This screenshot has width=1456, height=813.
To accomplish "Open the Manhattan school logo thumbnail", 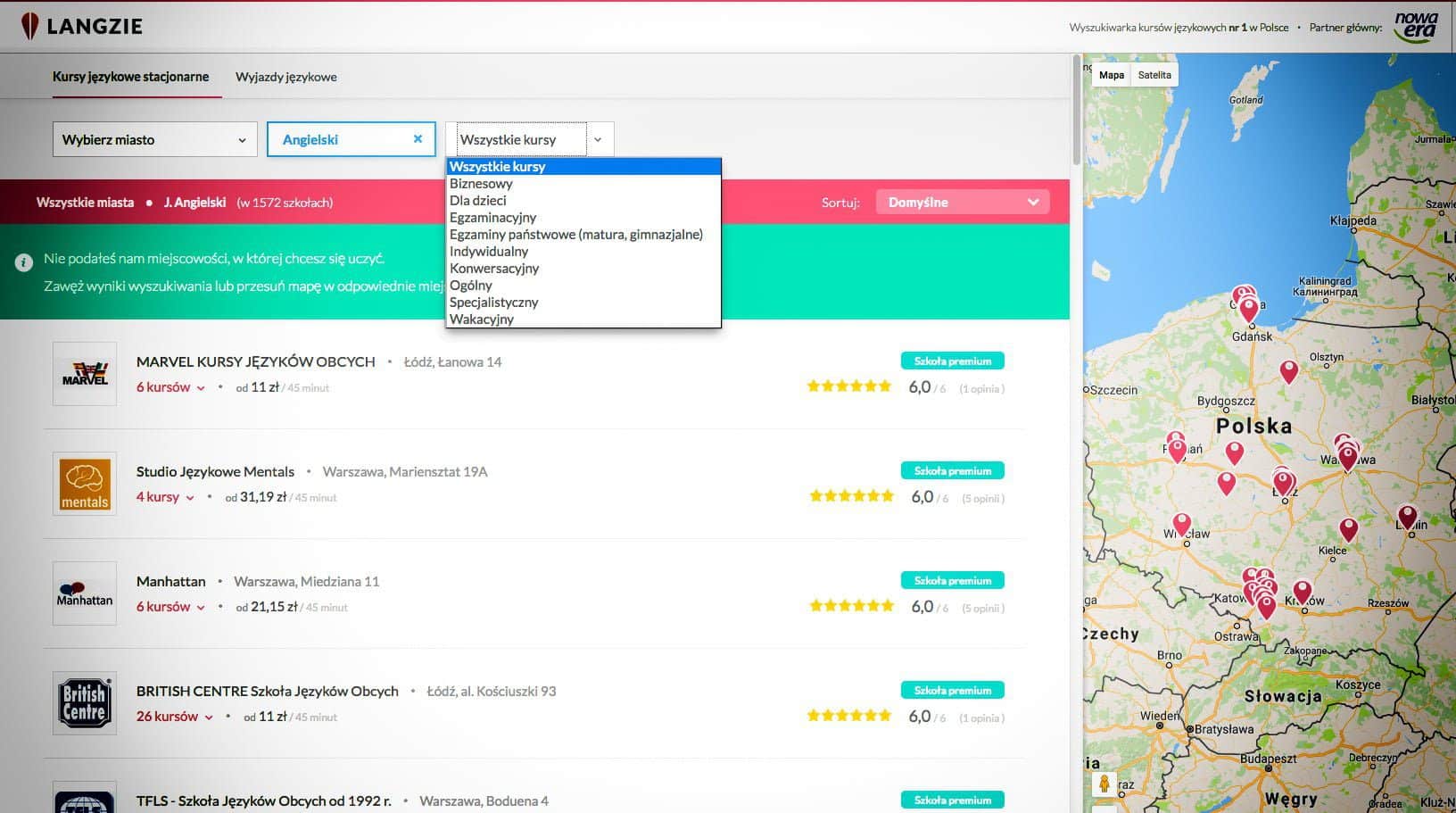I will [85, 593].
